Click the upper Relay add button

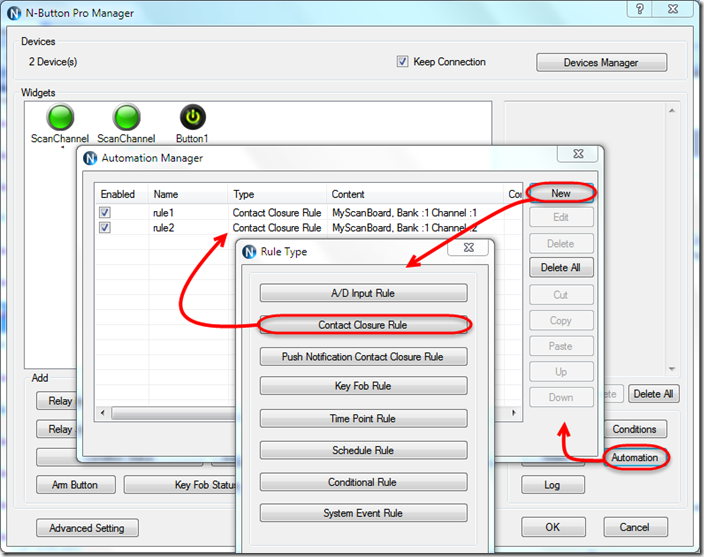coord(57,401)
